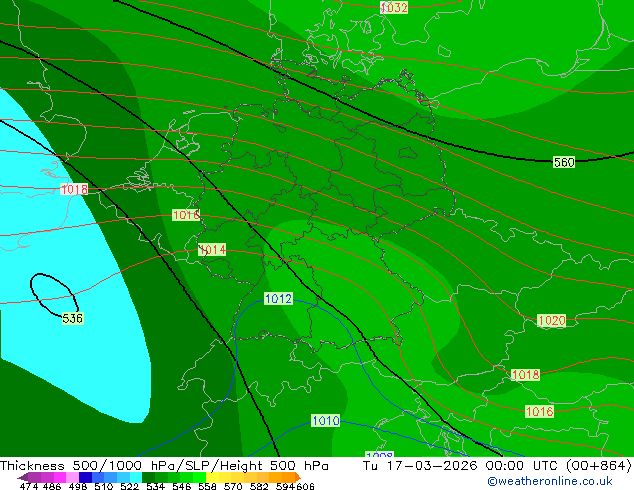Viewport: 634px width, 490px height.
Task: Click the 1014 isobar label
Action: click(x=212, y=249)
